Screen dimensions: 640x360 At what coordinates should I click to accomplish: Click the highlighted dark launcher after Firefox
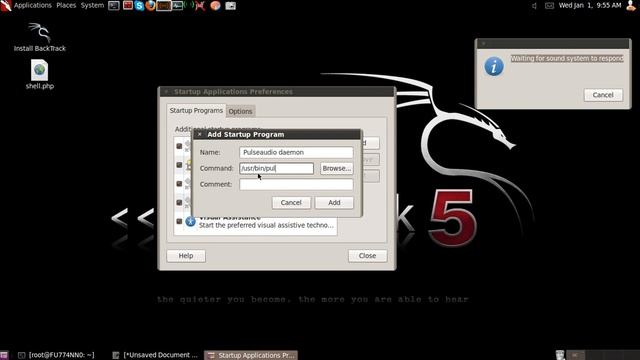point(164,6)
